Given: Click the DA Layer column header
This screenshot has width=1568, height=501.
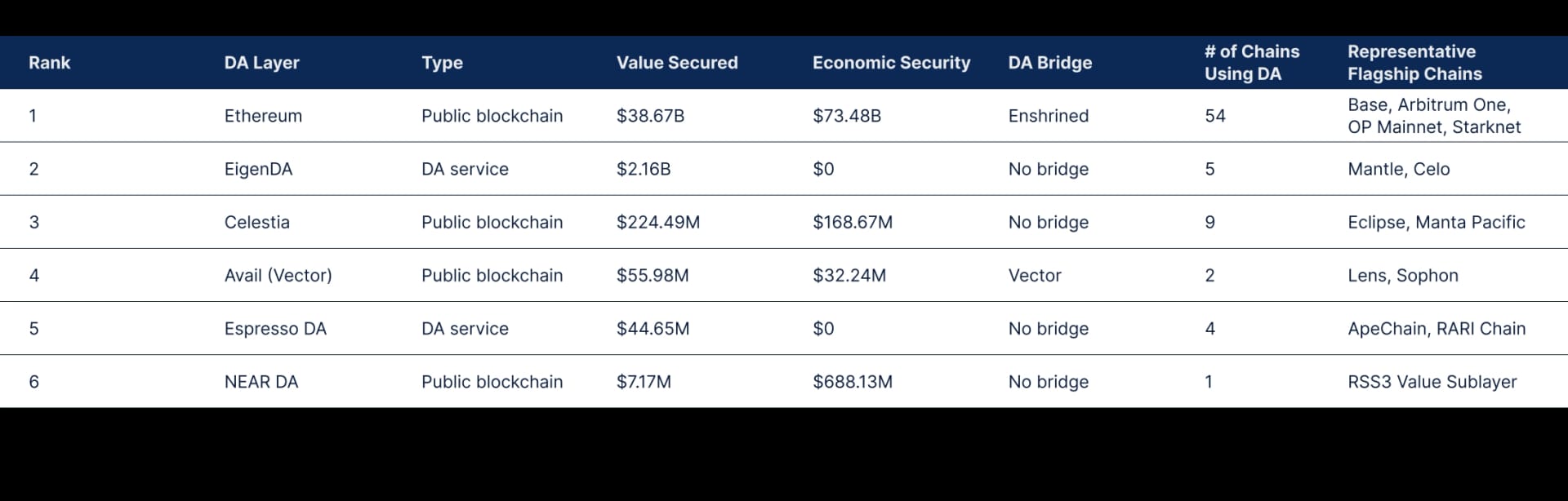Looking at the screenshot, I should [x=261, y=63].
